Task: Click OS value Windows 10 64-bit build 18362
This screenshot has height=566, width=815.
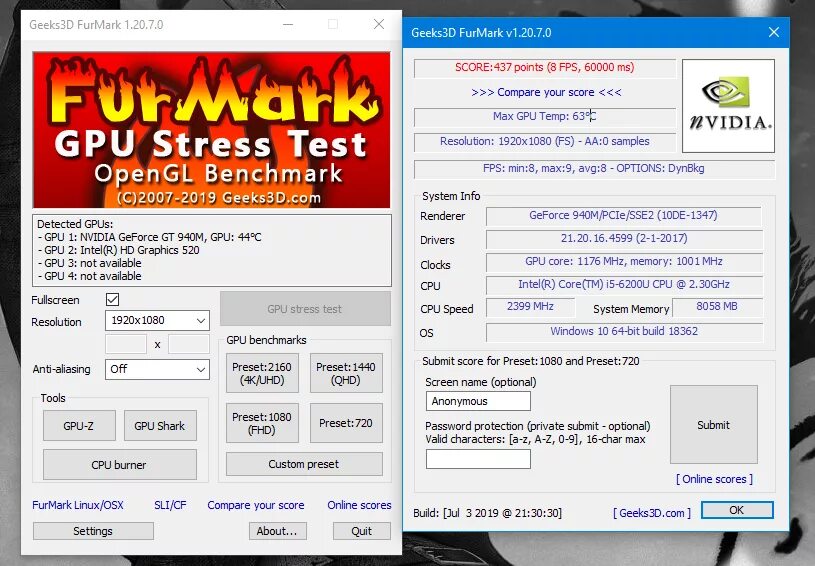Action: point(624,332)
